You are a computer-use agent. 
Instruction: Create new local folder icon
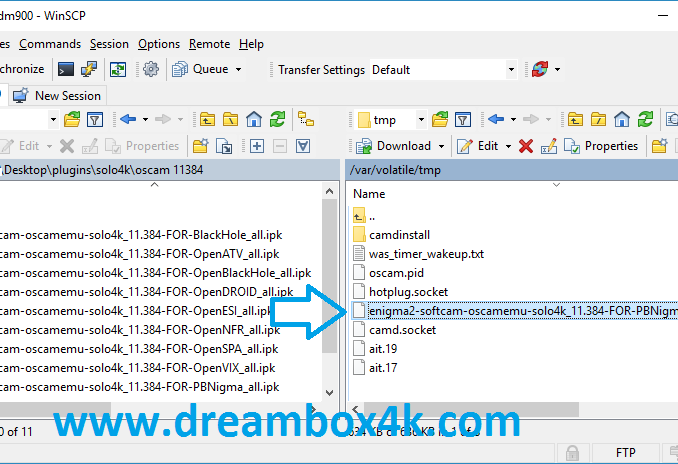pos(201,146)
